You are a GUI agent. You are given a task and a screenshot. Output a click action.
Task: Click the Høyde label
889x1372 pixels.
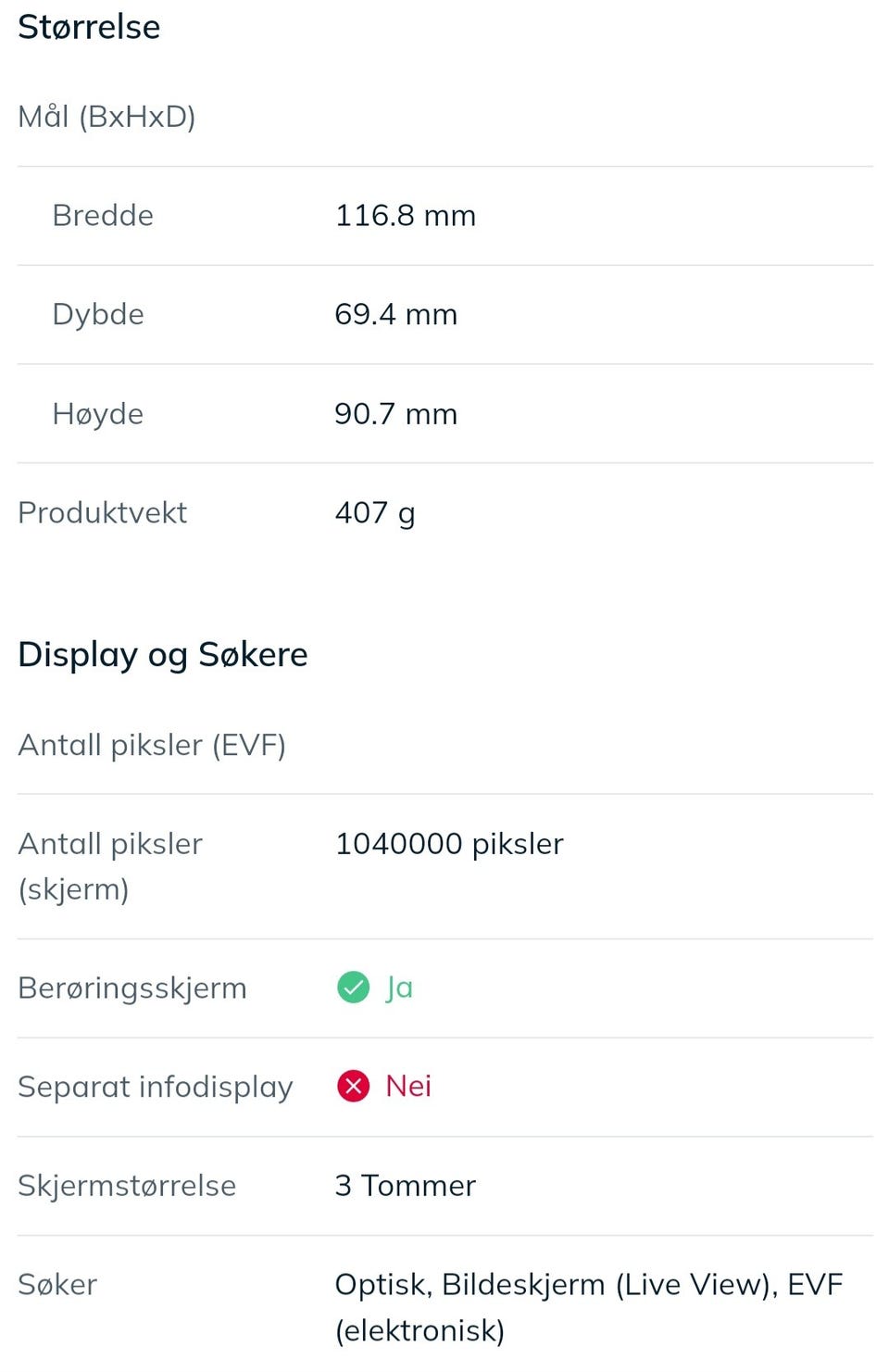click(98, 413)
